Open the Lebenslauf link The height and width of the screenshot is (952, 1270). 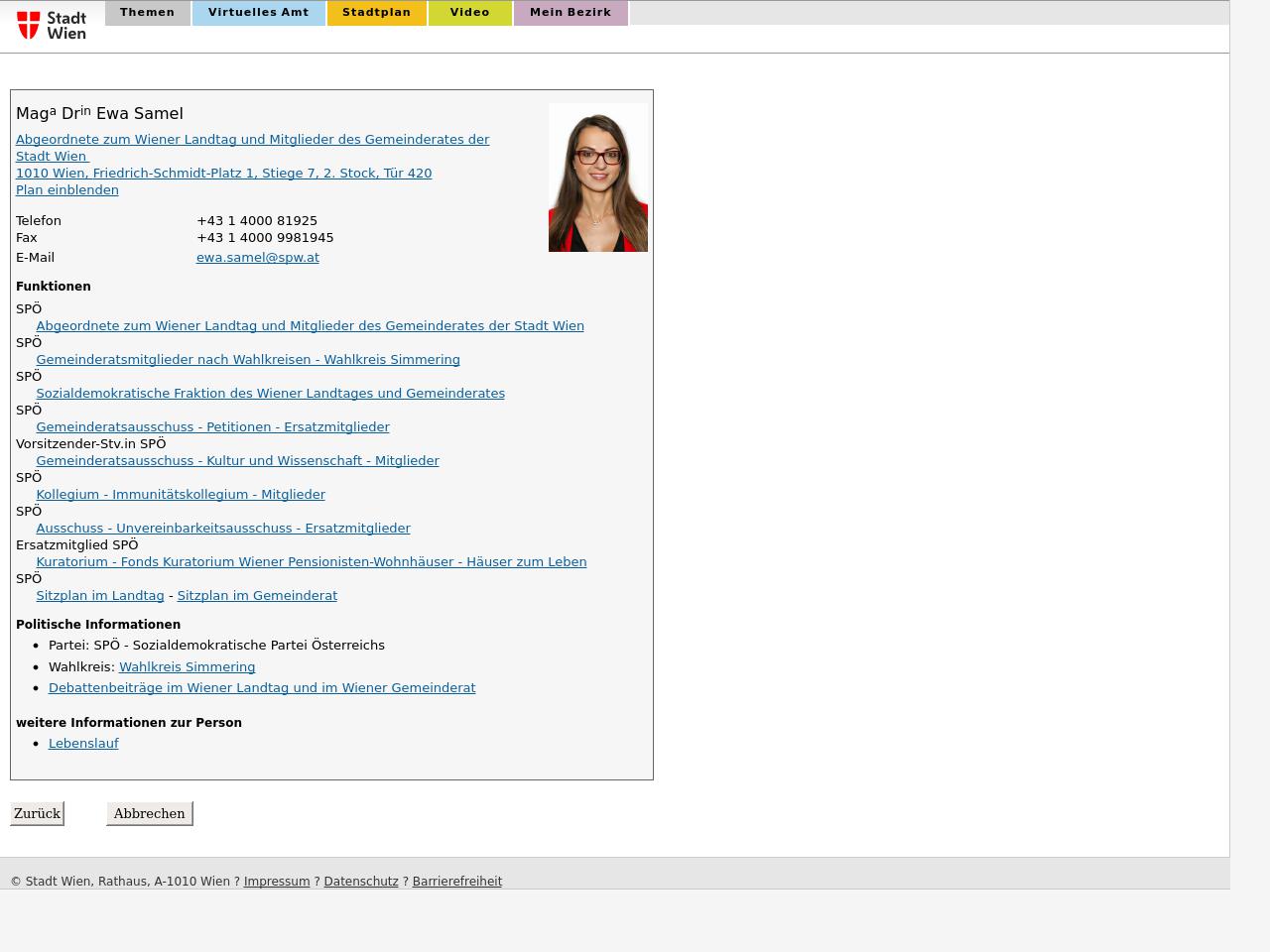pos(83,743)
